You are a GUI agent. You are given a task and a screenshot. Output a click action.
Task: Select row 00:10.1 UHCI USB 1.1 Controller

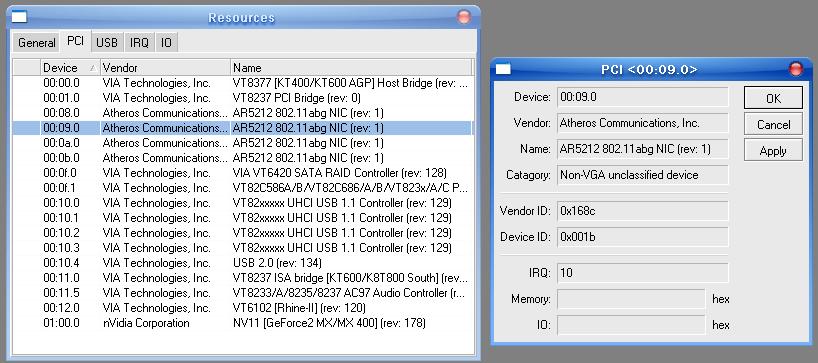click(x=243, y=218)
